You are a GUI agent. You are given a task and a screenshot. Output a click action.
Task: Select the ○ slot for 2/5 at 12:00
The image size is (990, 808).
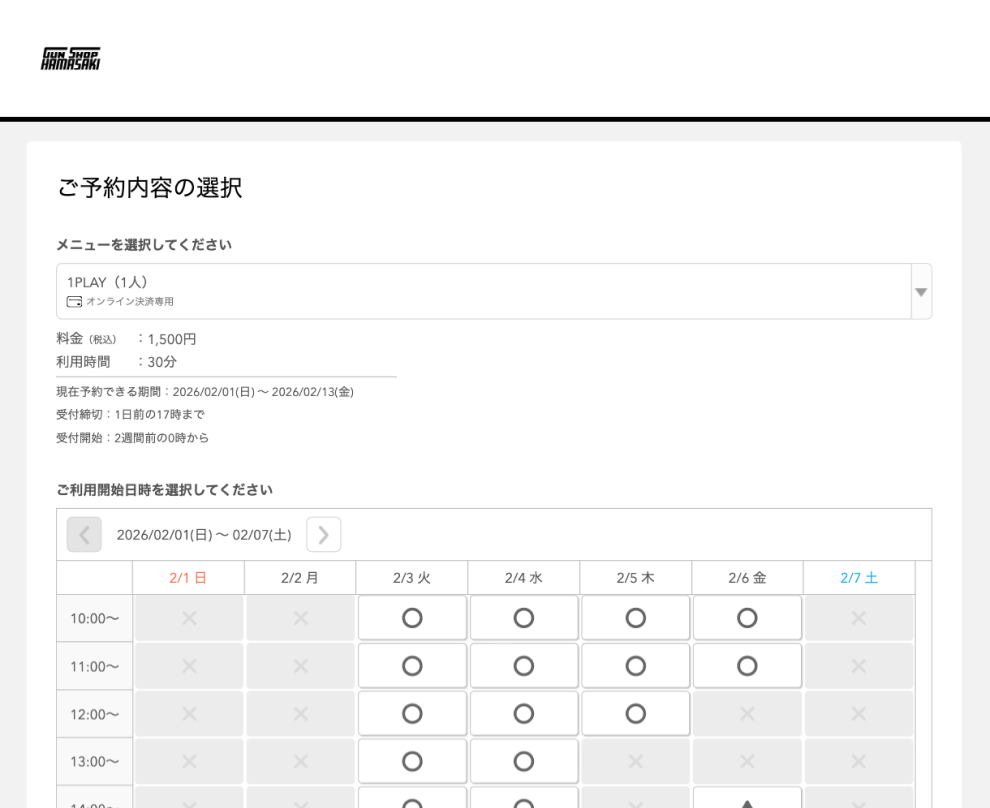pos(635,713)
